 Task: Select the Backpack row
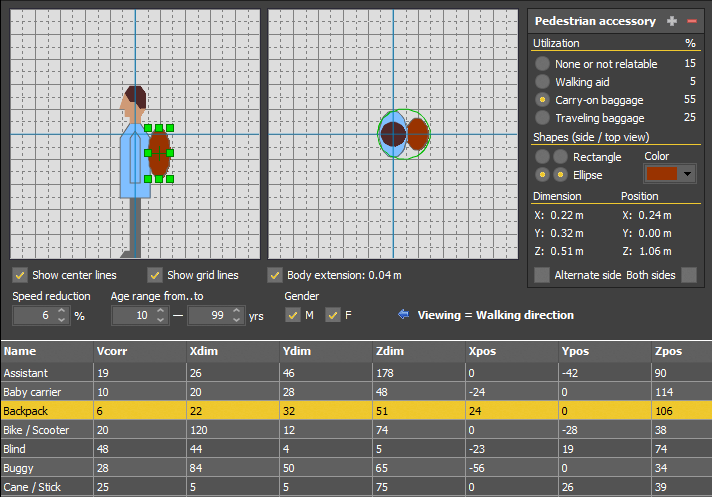[x=356, y=411]
